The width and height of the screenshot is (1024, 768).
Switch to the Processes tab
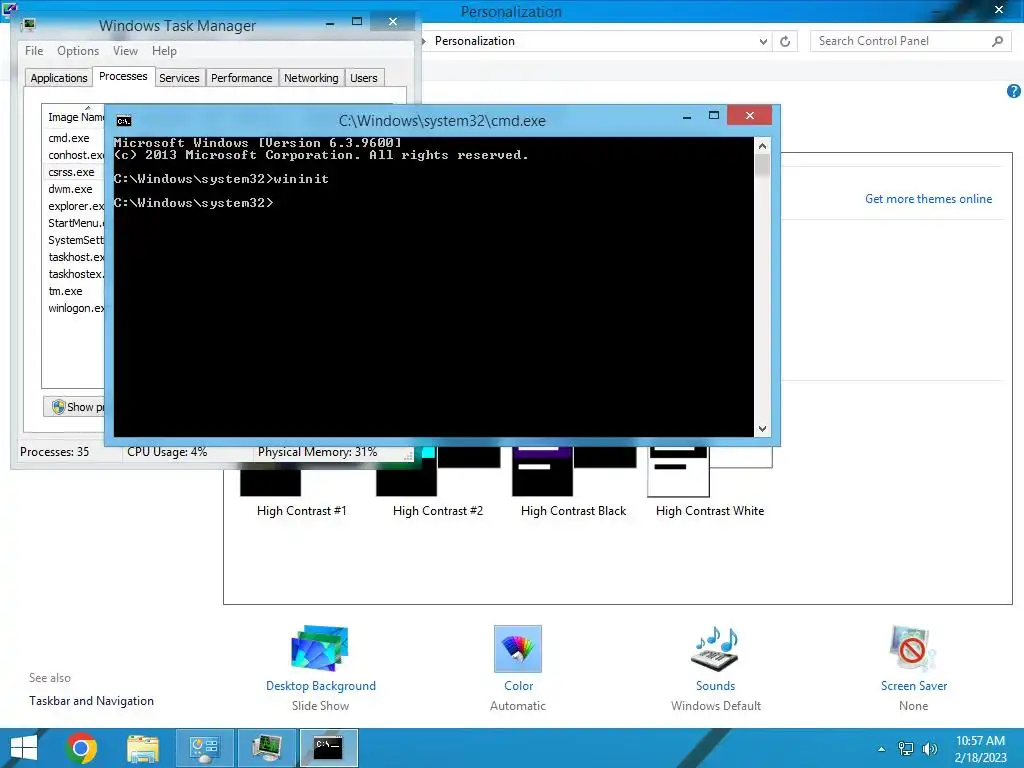(x=123, y=76)
